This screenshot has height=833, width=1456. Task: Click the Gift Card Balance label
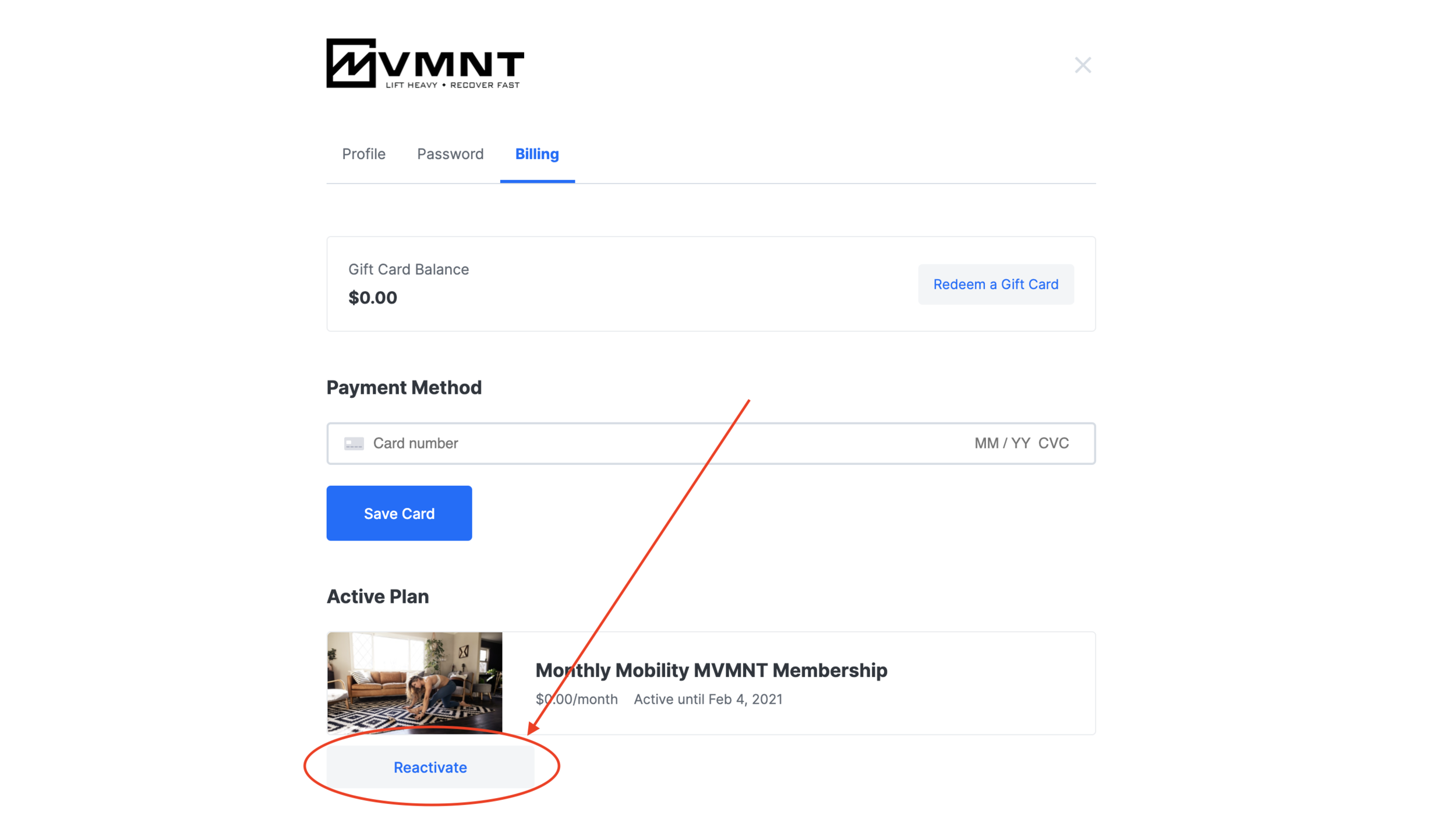tap(408, 269)
